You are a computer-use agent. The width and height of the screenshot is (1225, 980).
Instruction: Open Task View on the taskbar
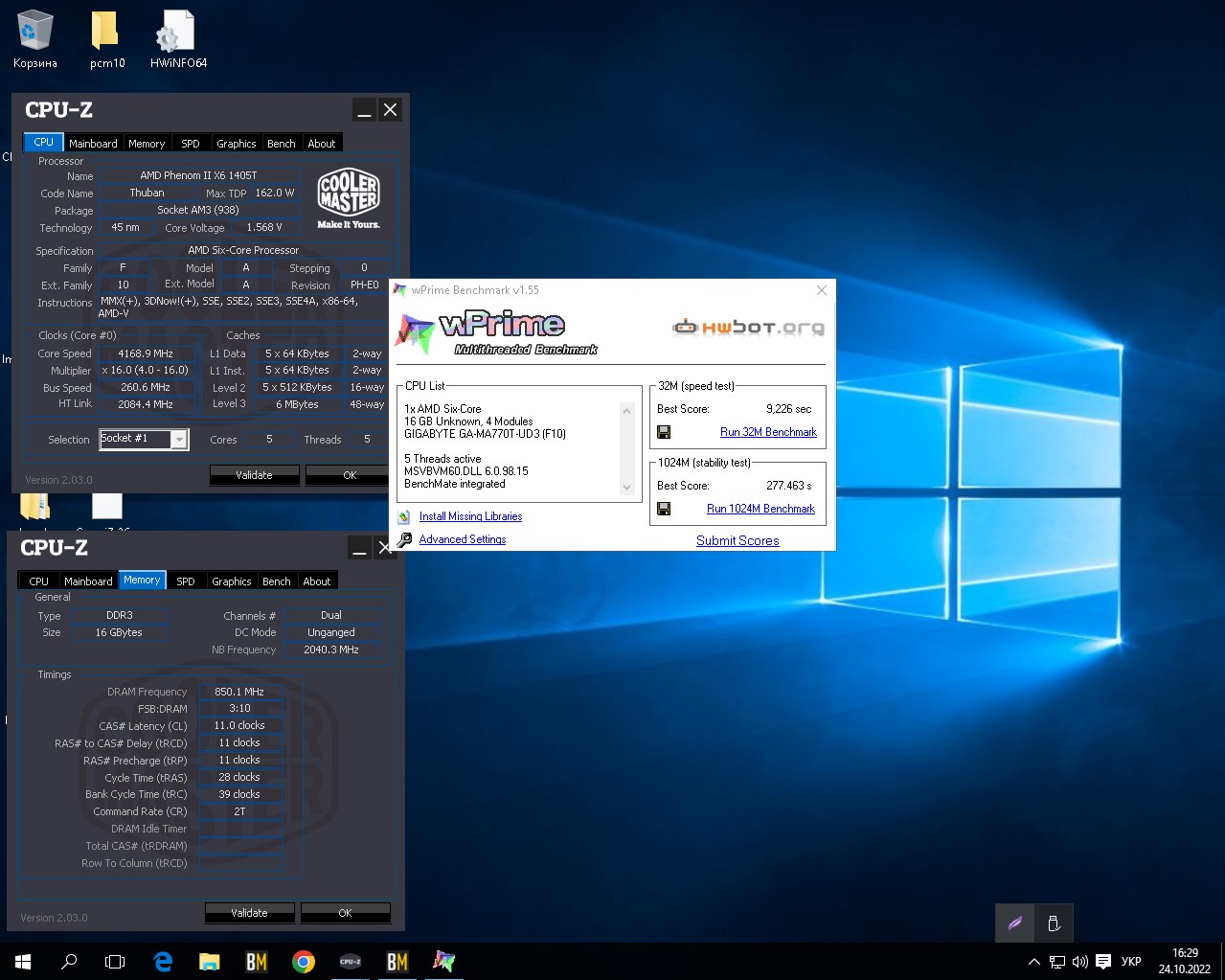click(x=115, y=961)
